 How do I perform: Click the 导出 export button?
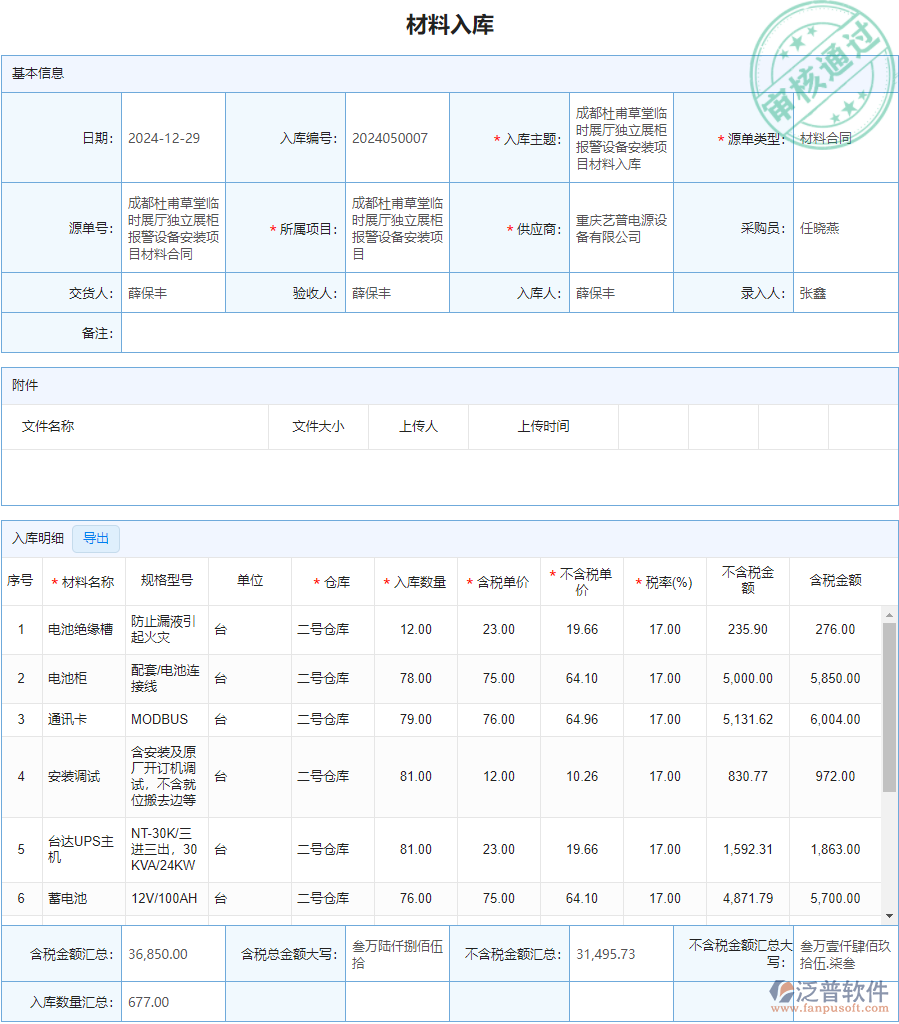point(96,538)
